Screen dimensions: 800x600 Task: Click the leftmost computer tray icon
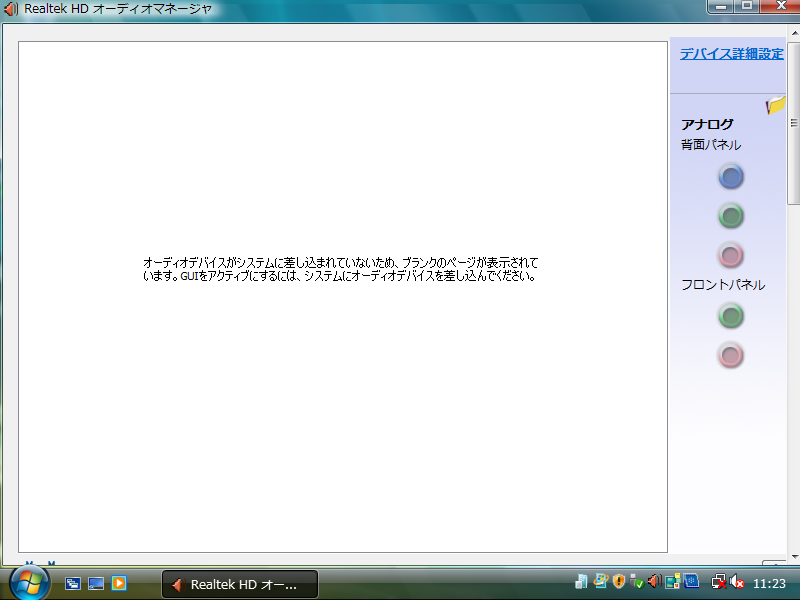[581, 581]
